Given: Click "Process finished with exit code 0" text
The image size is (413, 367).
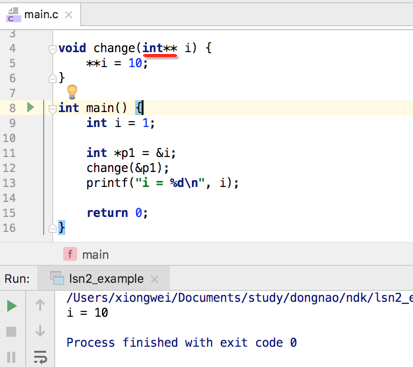Looking at the screenshot, I should [181, 343].
